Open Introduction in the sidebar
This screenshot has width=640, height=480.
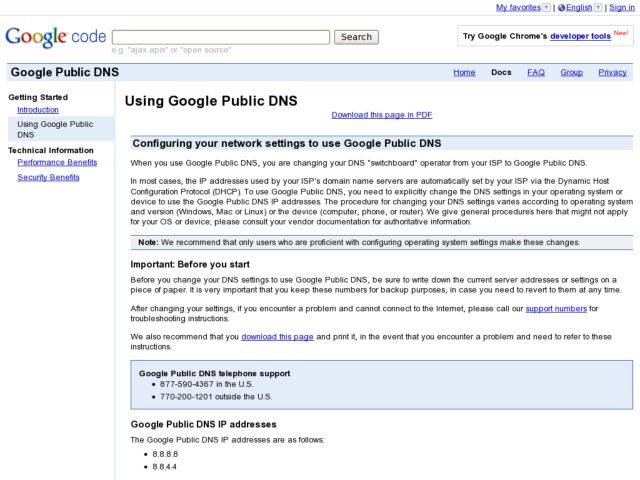[38, 110]
